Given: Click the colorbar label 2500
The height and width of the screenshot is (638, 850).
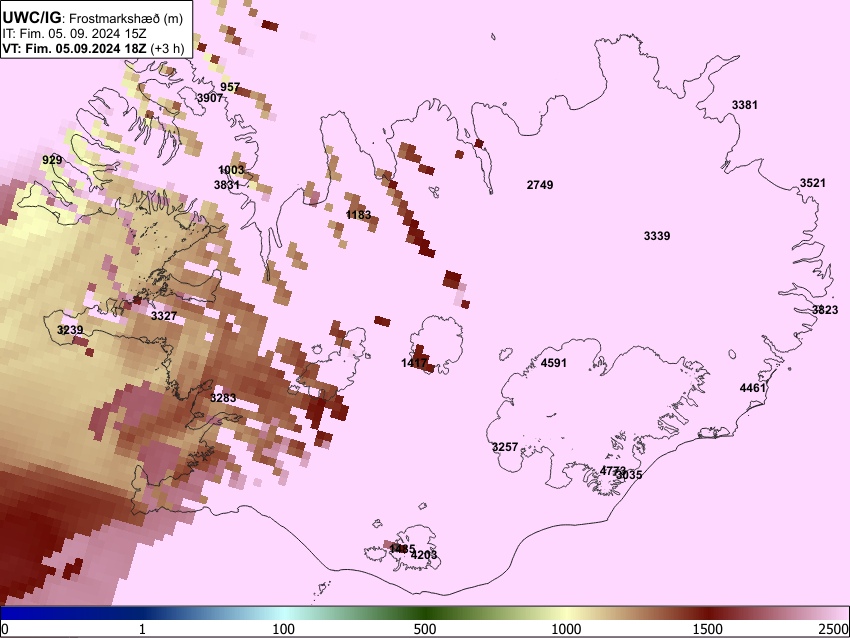Looking at the screenshot, I should coord(834,629).
